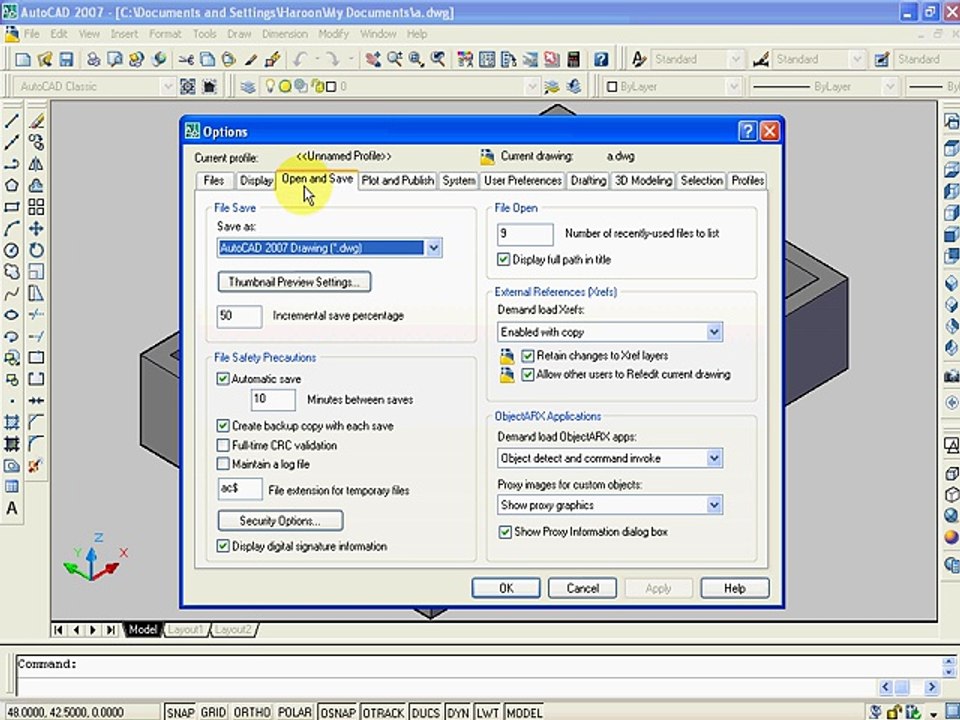
Task: Toggle Show Proxy Information dialog box
Action: [505, 532]
